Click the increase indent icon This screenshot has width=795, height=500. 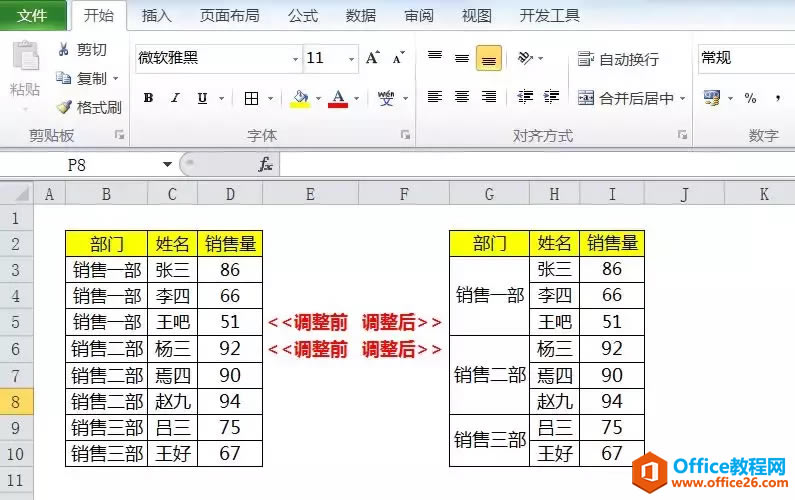click(551, 97)
